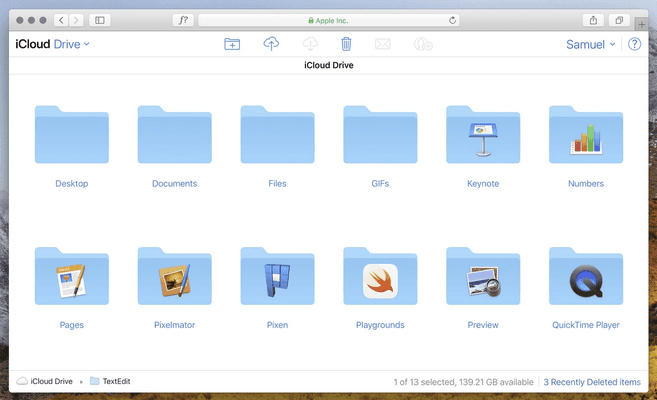Screen dimensions: 657x400
Task: Go back in Safari history
Action: (x=61, y=20)
